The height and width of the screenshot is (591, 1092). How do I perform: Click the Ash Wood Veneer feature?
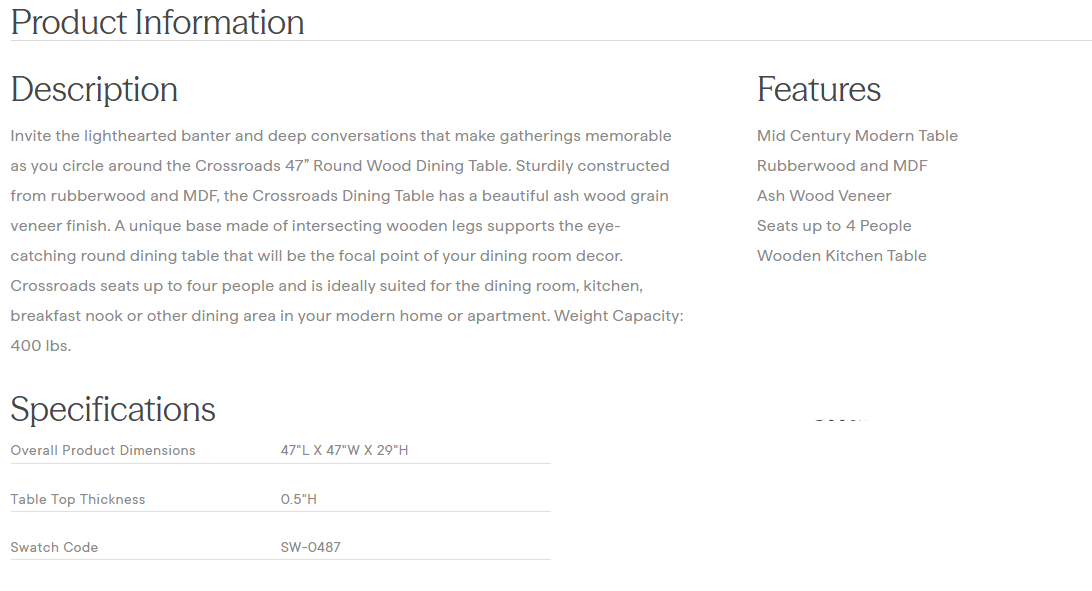coord(824,196)
